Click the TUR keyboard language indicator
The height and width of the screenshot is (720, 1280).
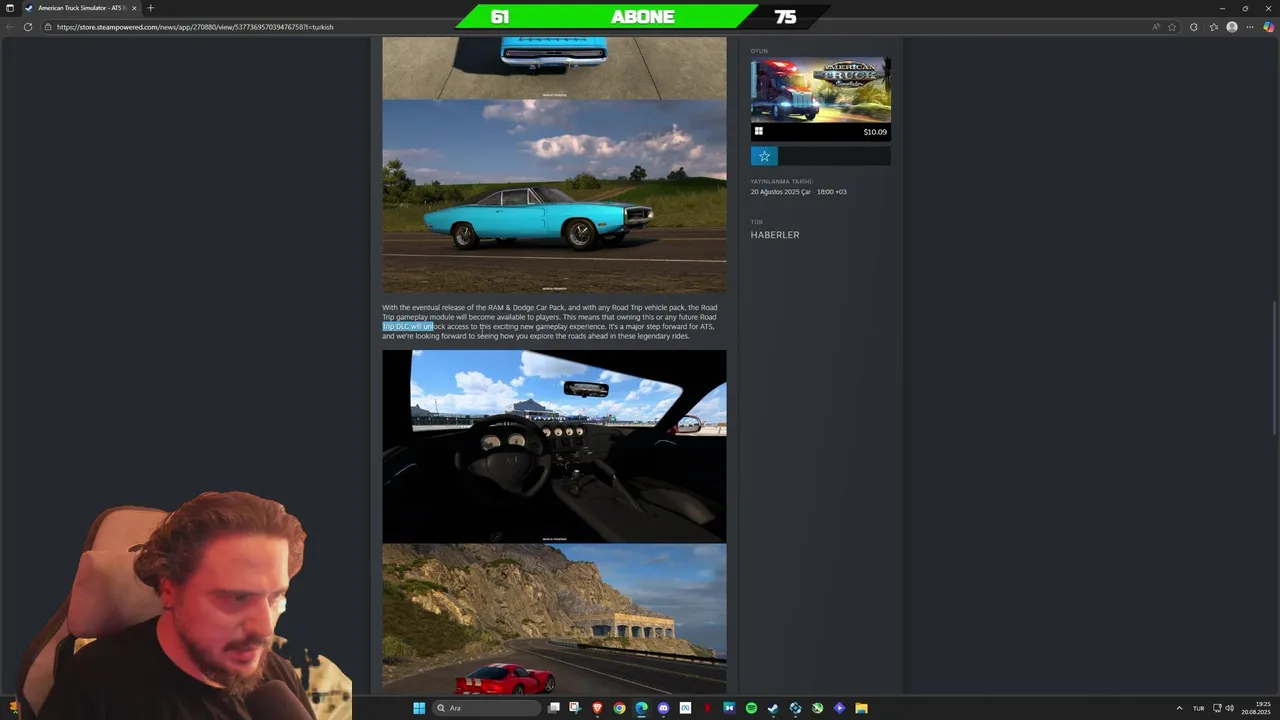[1198, 708]
